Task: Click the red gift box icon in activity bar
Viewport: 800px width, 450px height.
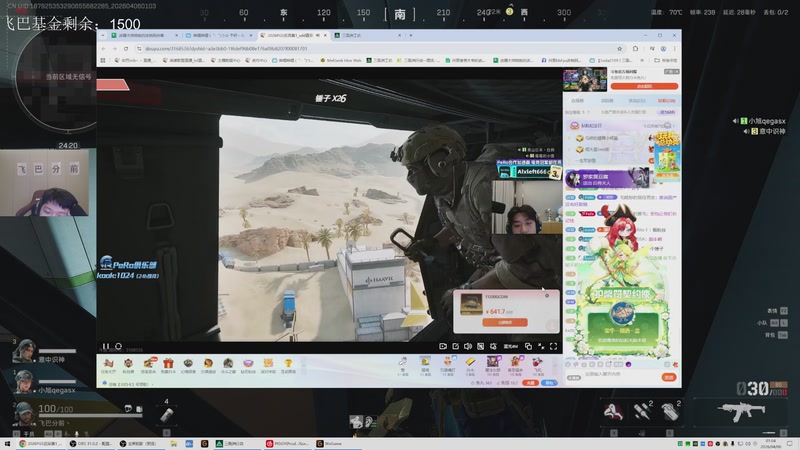Action: (x=168, y=363)
